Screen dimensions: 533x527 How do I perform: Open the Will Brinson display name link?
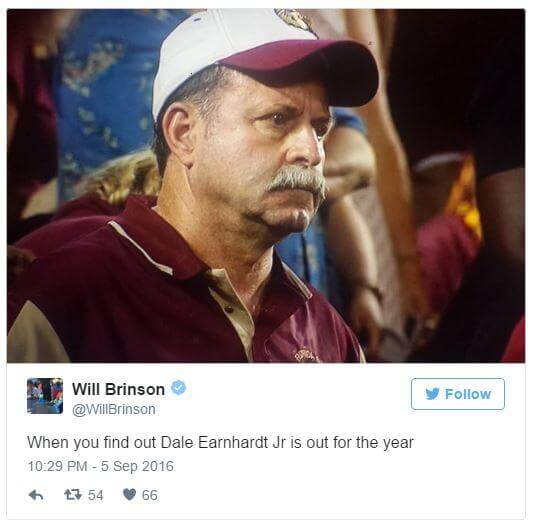click(118, 389)
